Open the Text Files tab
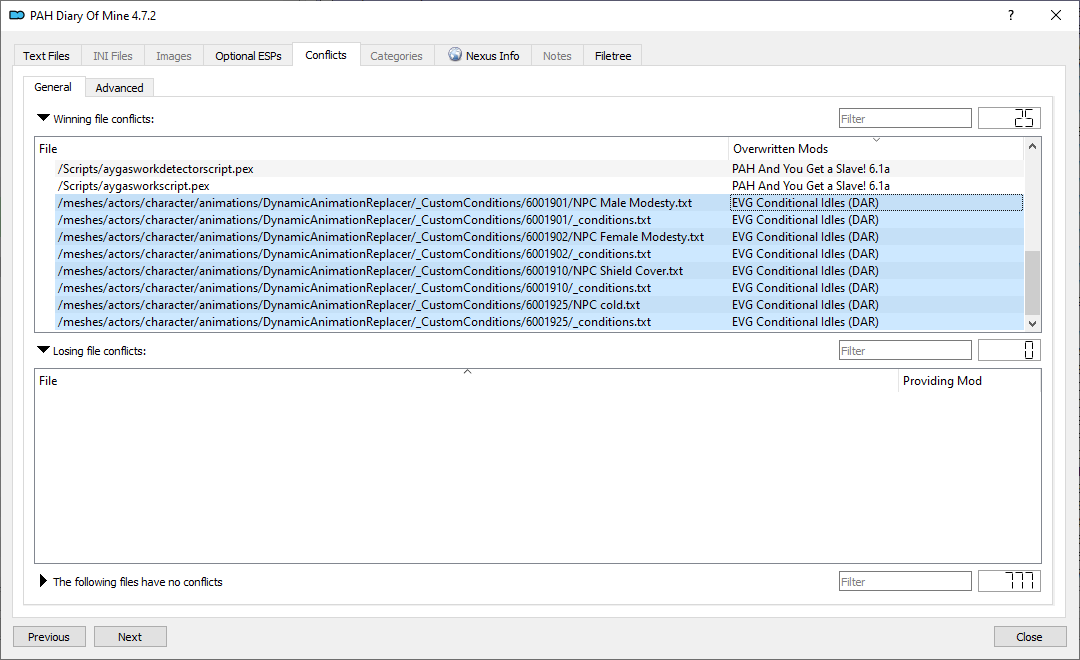The height and width of the screenshot is (660, 1080). pyautogui.click(x=47, y=56)
